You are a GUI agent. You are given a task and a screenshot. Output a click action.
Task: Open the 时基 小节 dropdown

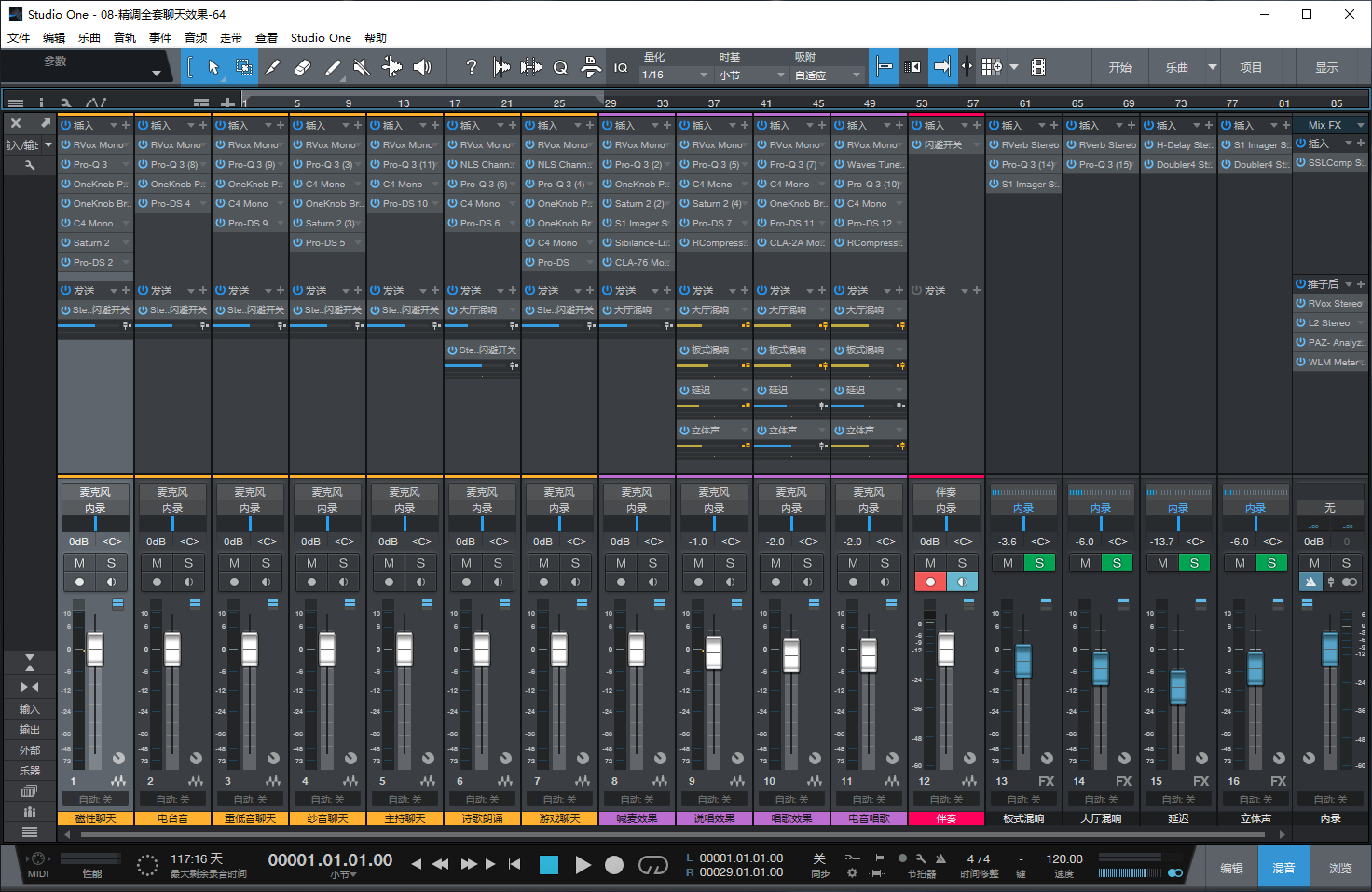(x=750, y=75)
